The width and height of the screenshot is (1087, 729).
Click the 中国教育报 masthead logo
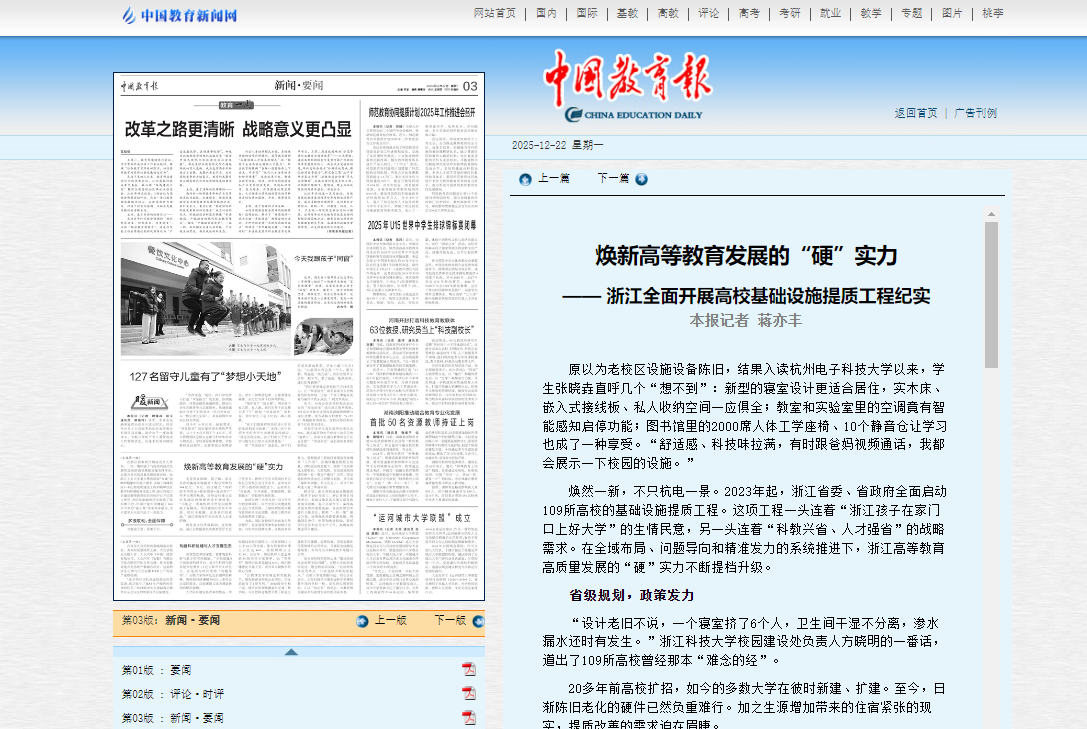[628, 85]
